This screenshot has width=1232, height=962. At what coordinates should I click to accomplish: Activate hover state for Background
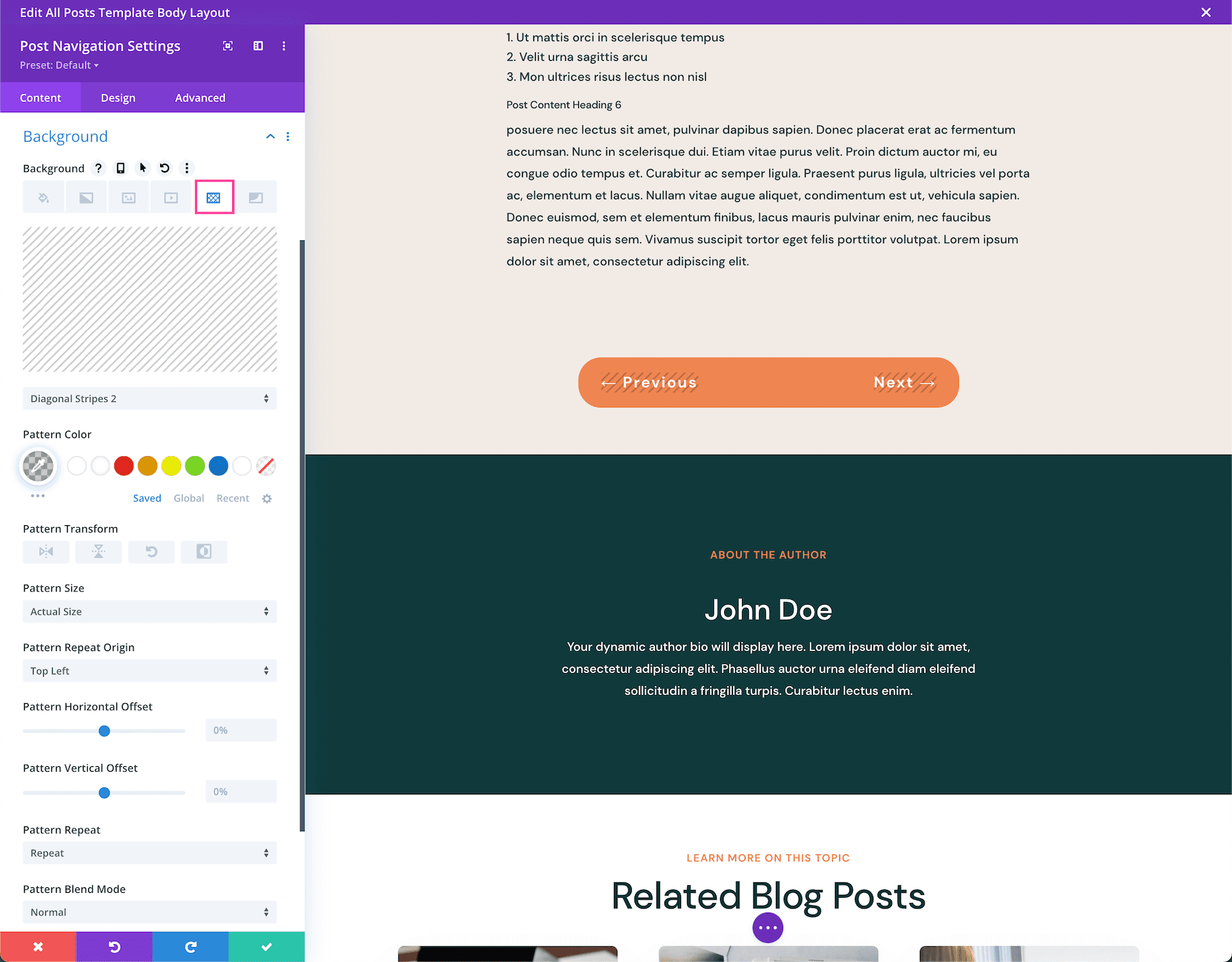click(x=142, y=168)
